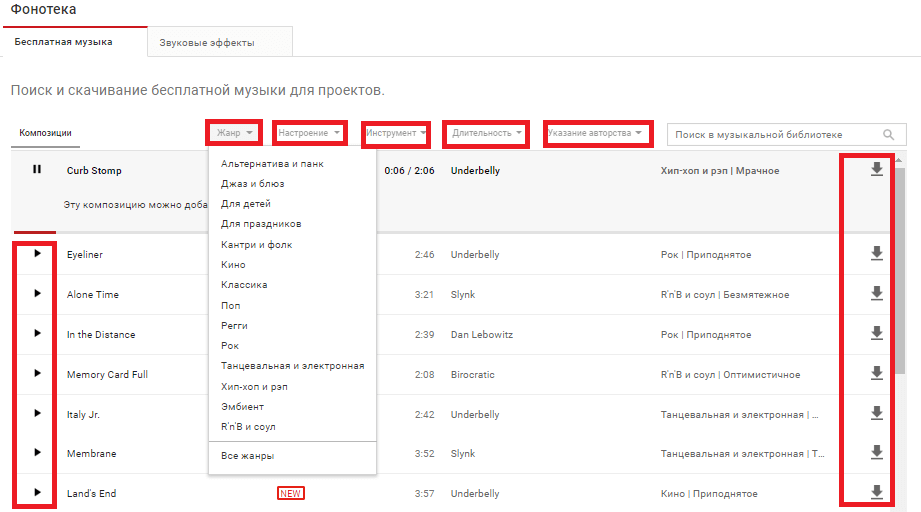Click the Композиции column header
The image size is (921, 512).
pyautogui.click(x=45, y=133)
